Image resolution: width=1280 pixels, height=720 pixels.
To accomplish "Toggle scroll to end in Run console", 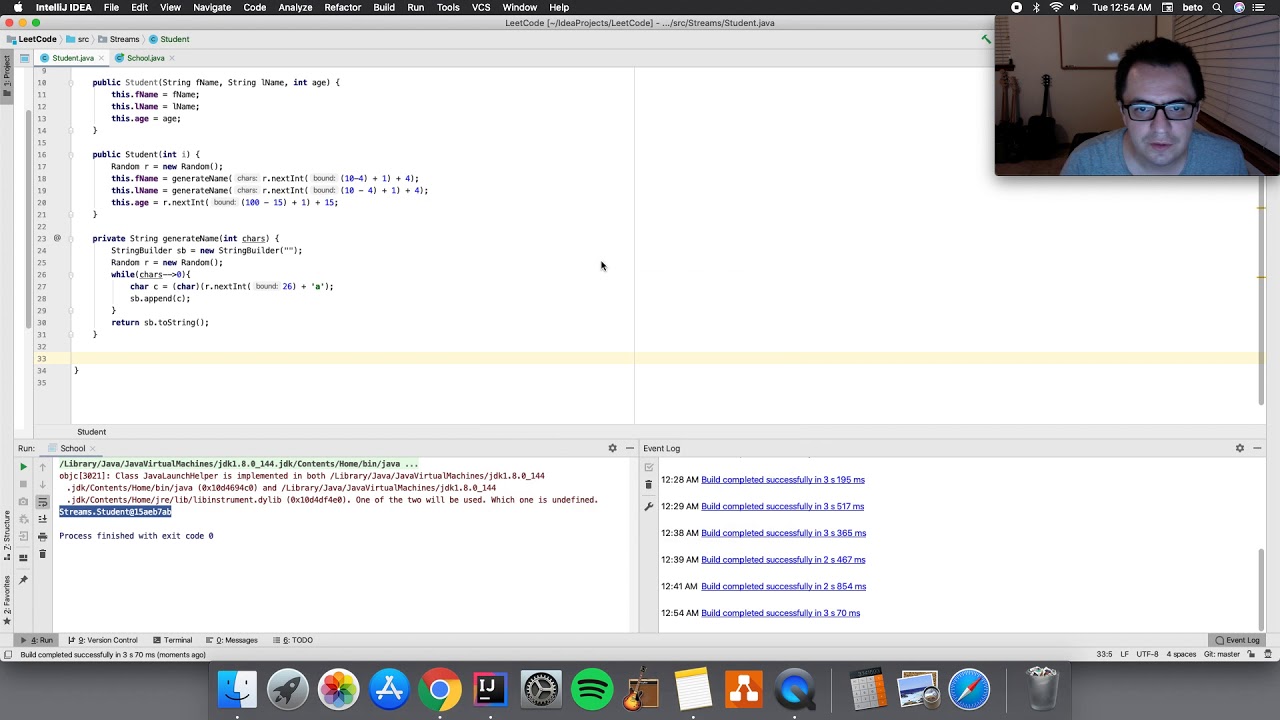I will 42,519.
